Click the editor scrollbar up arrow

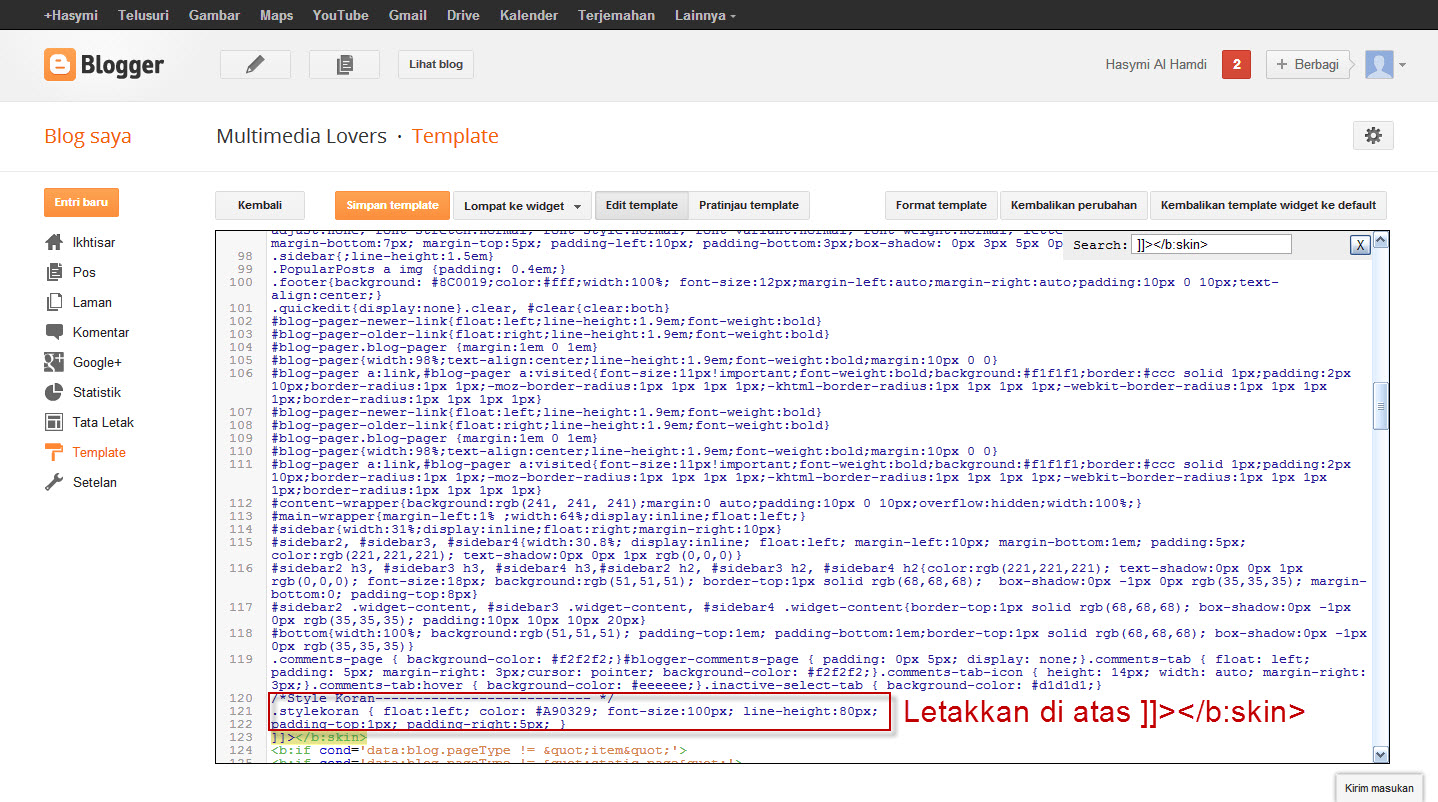[x=1381, y=240]
